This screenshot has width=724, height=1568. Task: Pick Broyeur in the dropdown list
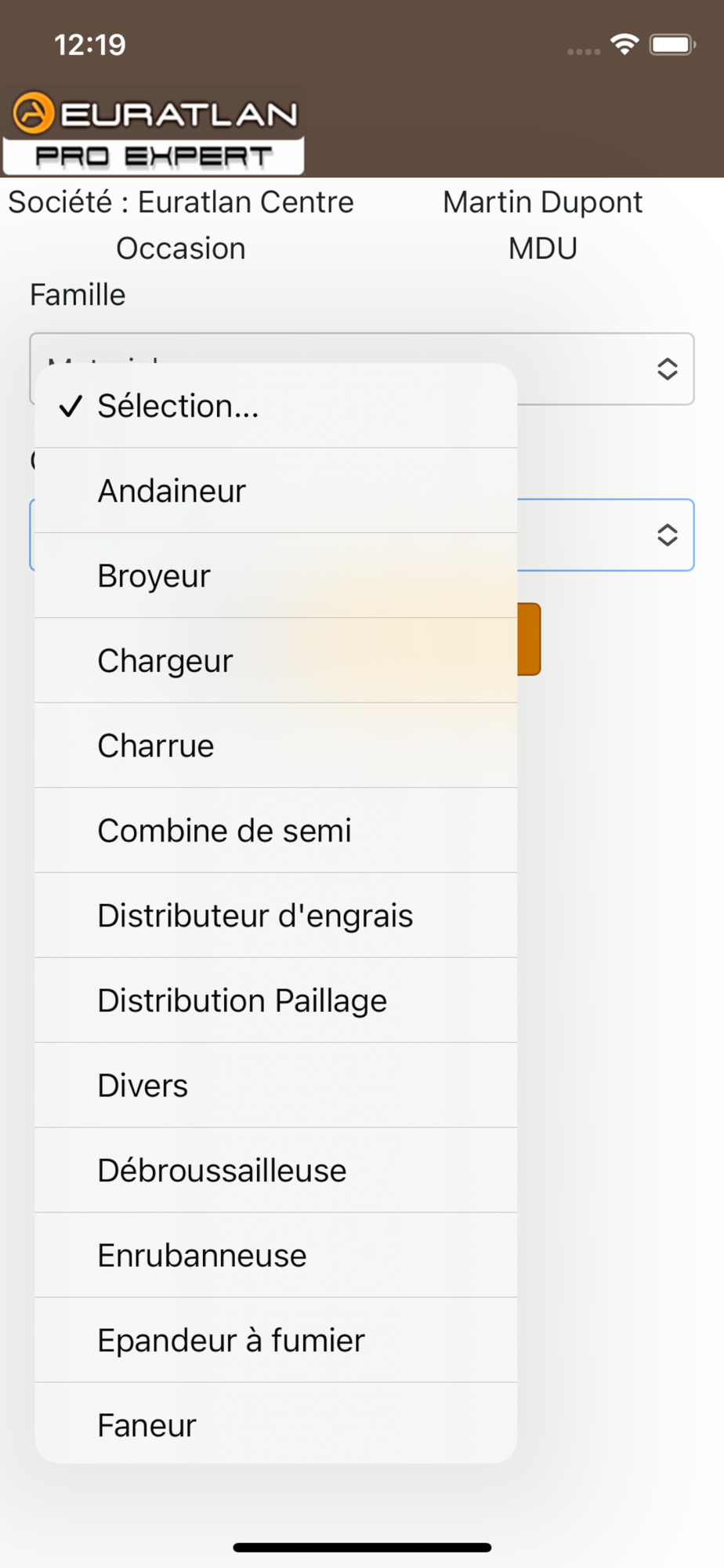(276, 575)
